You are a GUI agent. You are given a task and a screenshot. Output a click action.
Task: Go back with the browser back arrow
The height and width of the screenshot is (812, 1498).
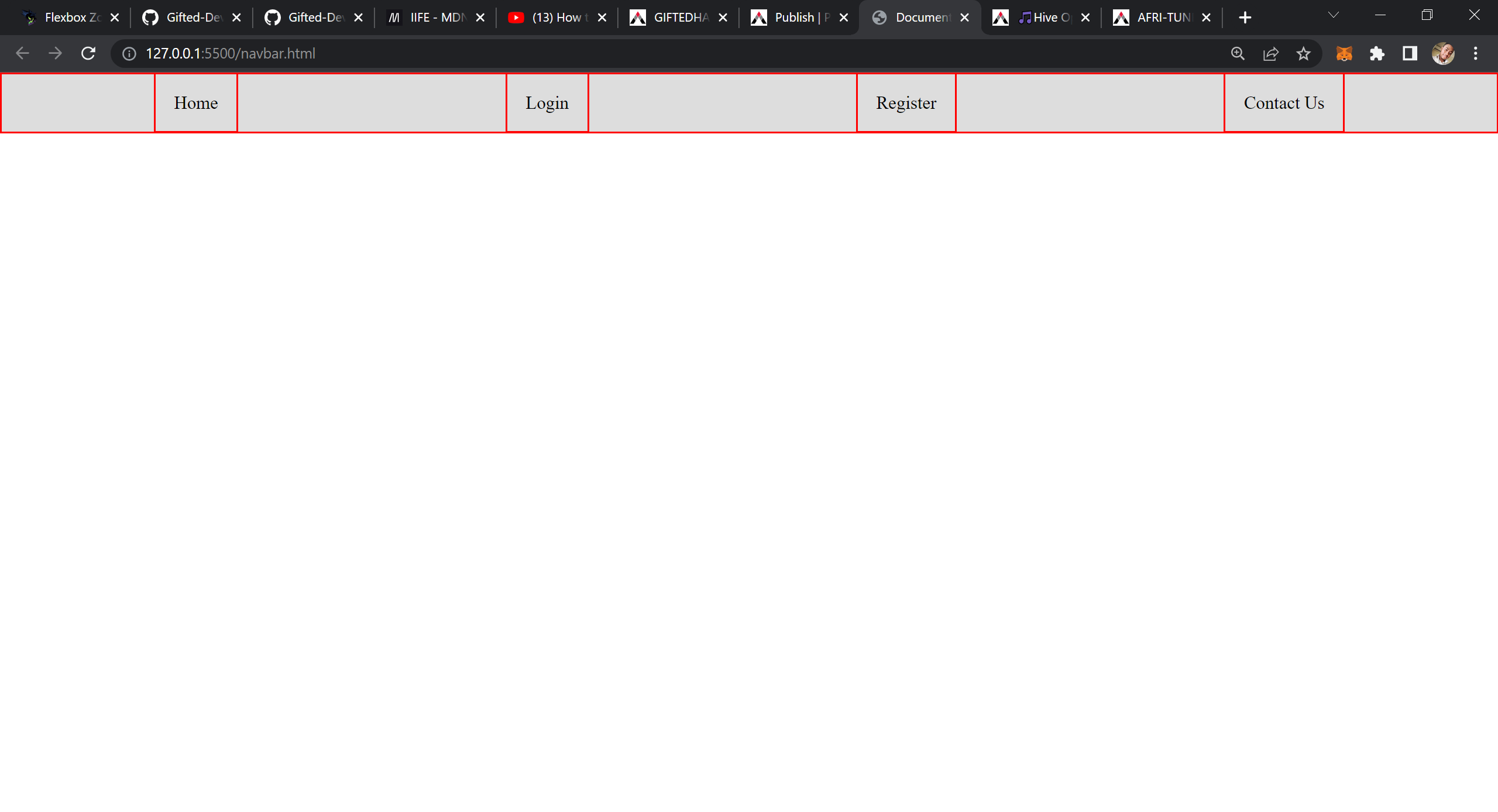tap(22, 53)
